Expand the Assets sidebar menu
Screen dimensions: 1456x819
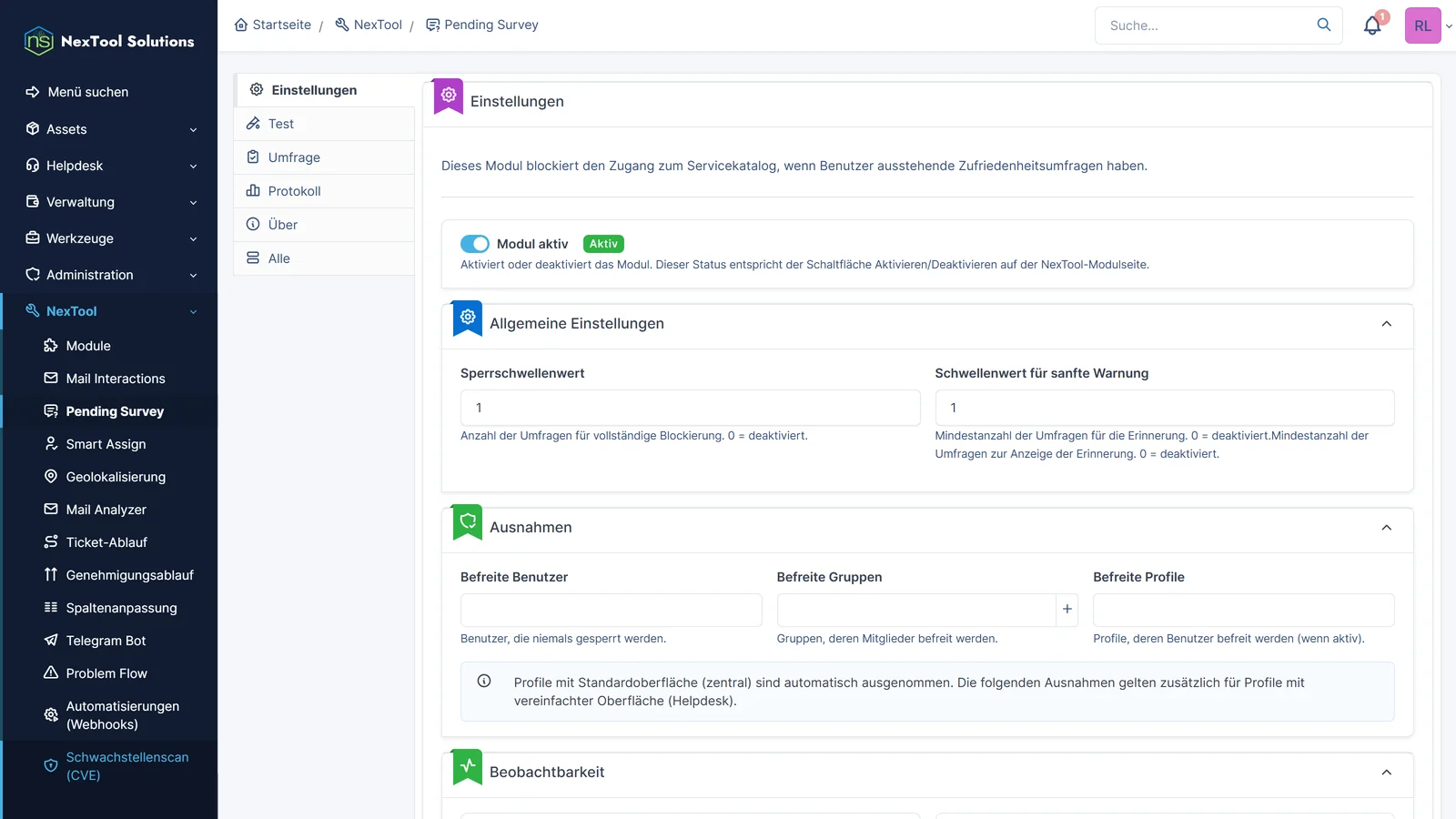point(109,129)
